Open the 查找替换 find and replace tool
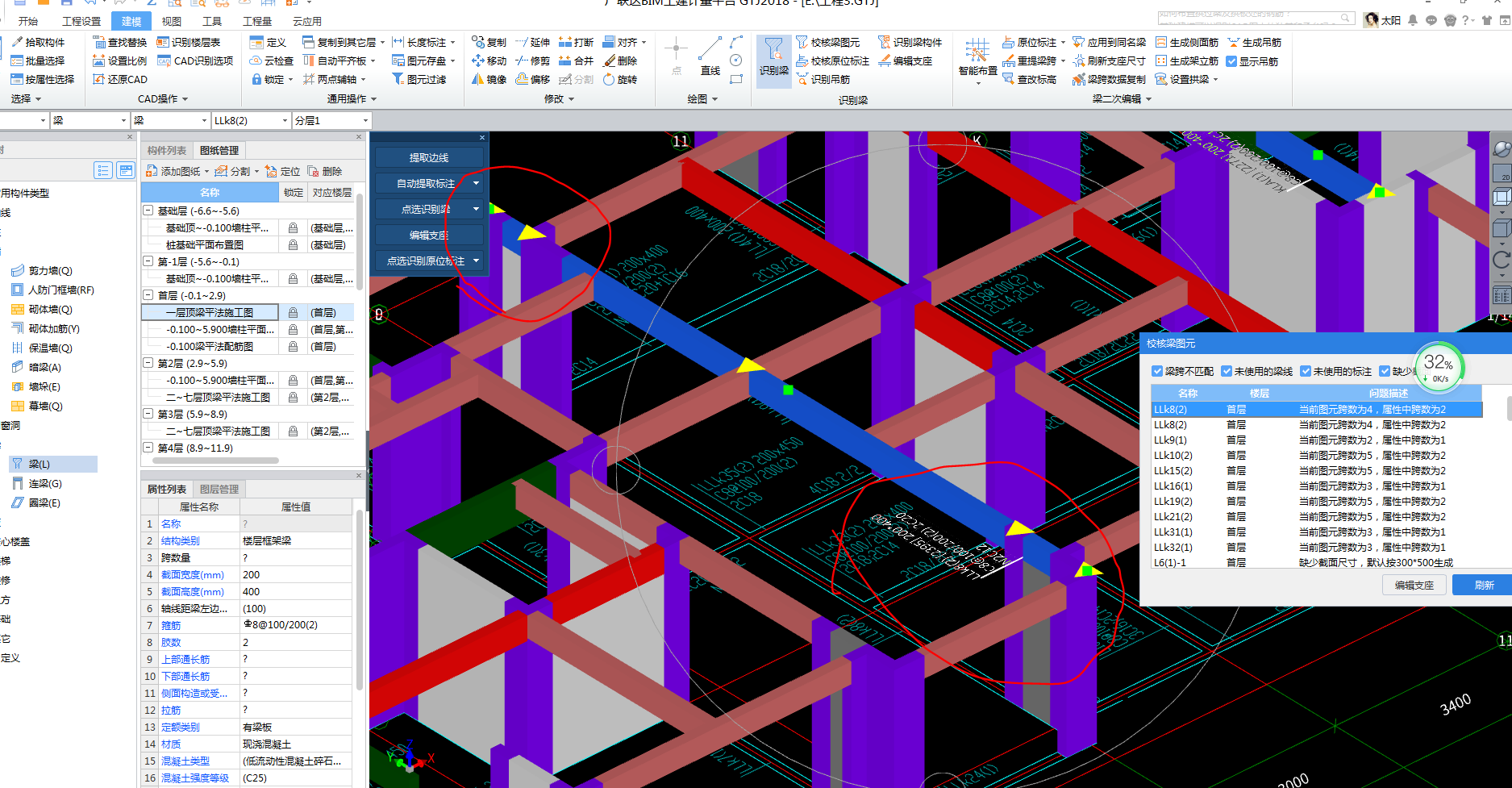This screenshot has width=1512, height=788. (x=120, y=42)
